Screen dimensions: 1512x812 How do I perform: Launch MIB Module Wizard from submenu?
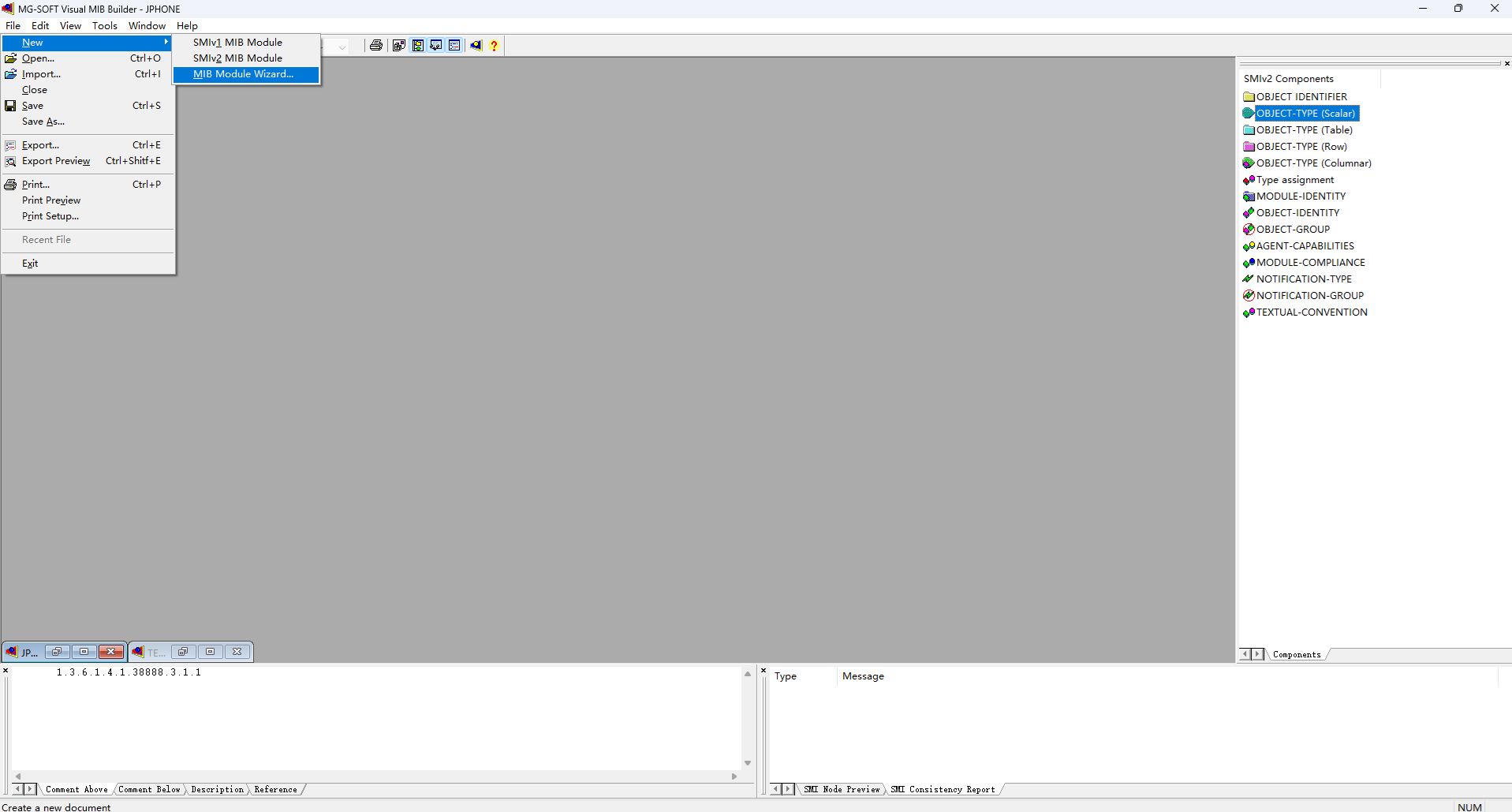coord(246,74)
